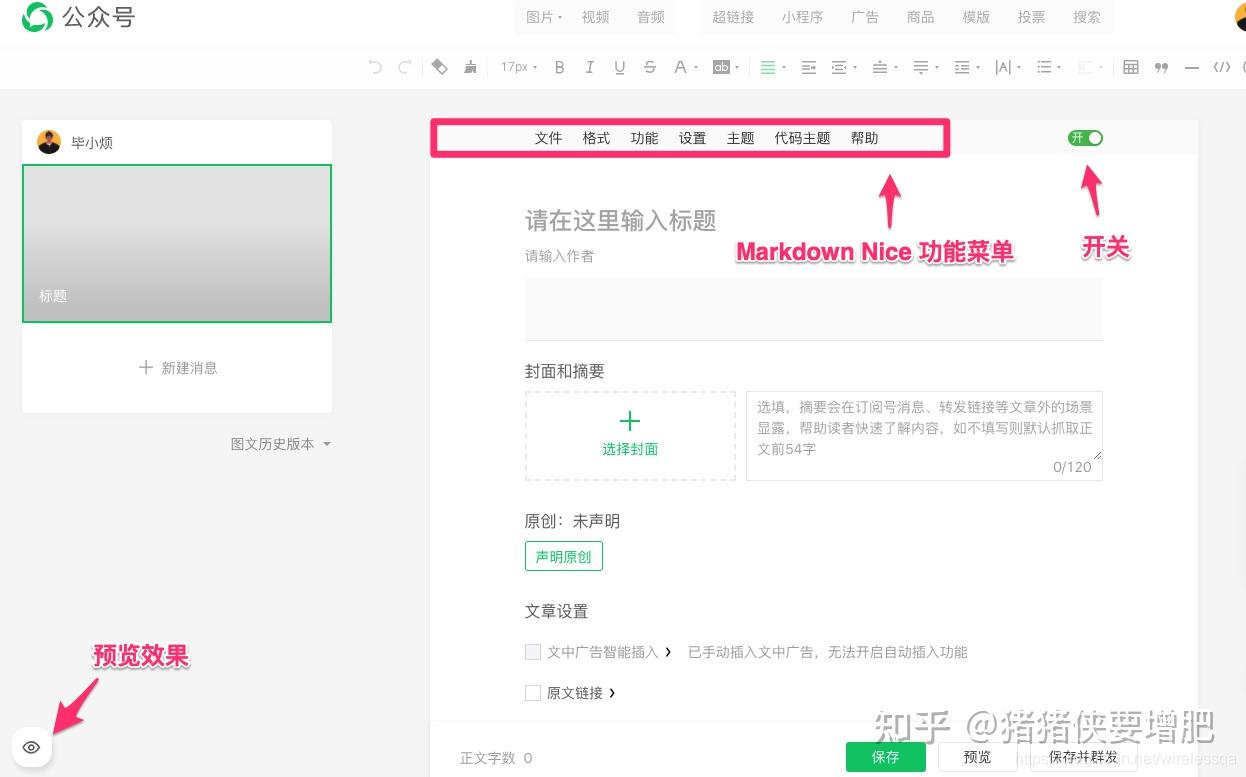1246x777 pixels.
Task: Open 模版 from the top bar
Action: tap(976, 17)
